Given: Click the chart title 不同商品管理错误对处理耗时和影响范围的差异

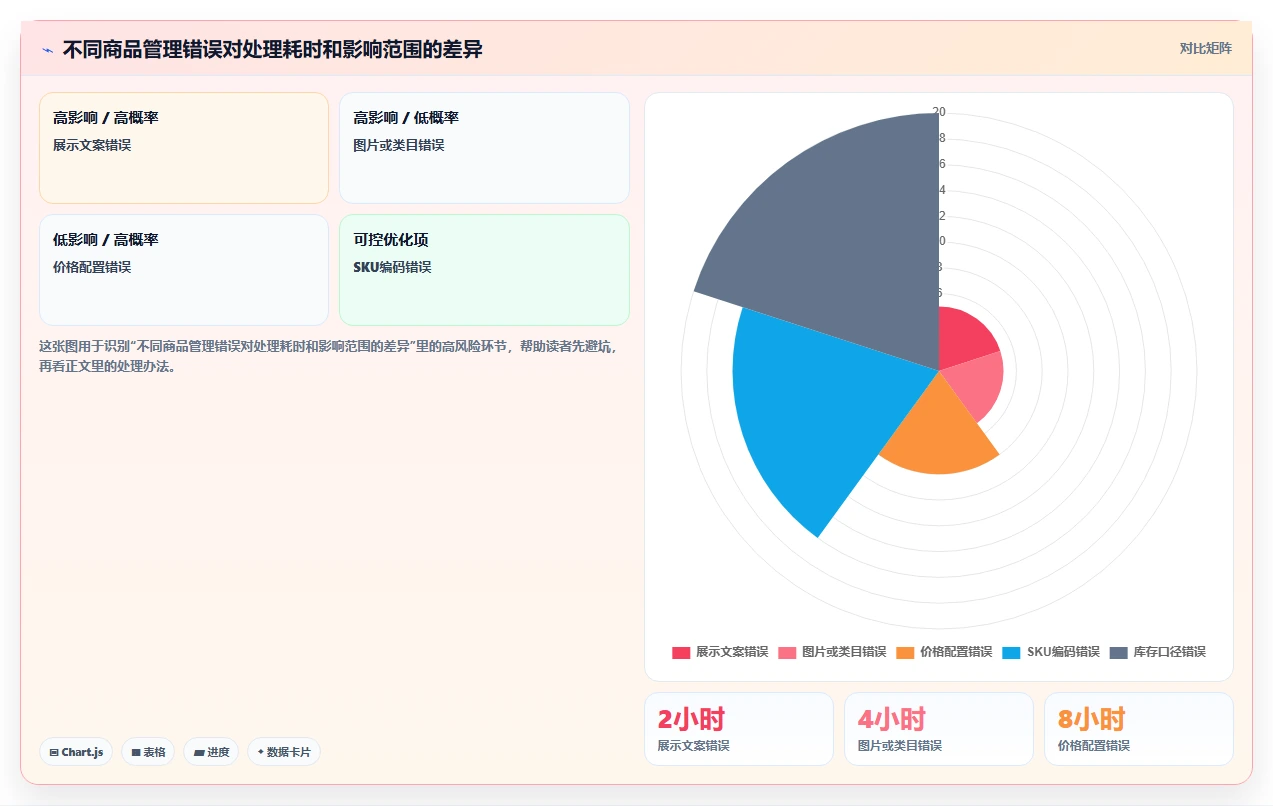Looking at the screenshot, I should [273, 49].
